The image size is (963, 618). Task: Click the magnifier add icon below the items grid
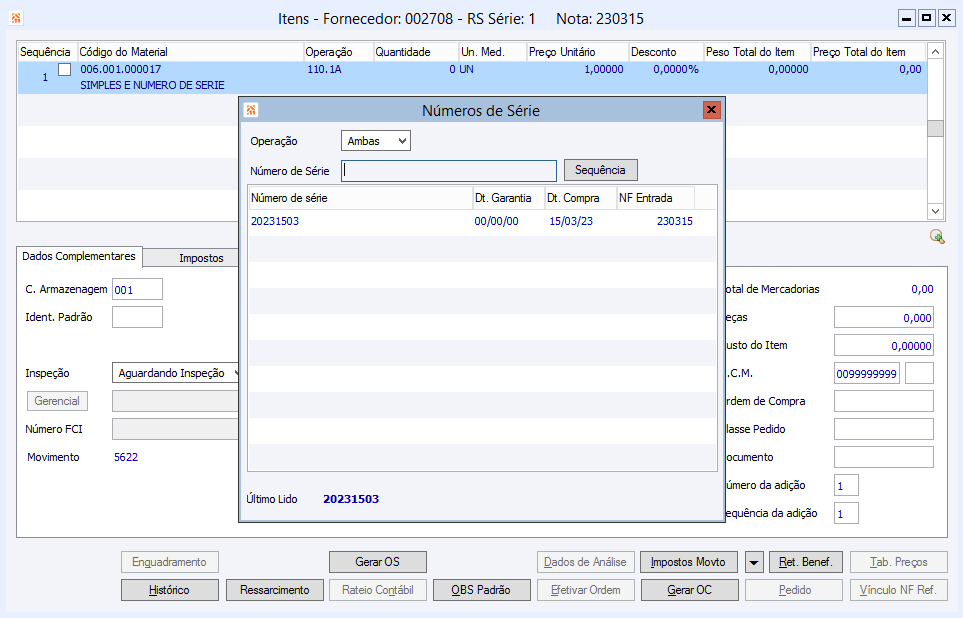click(937, 237)
